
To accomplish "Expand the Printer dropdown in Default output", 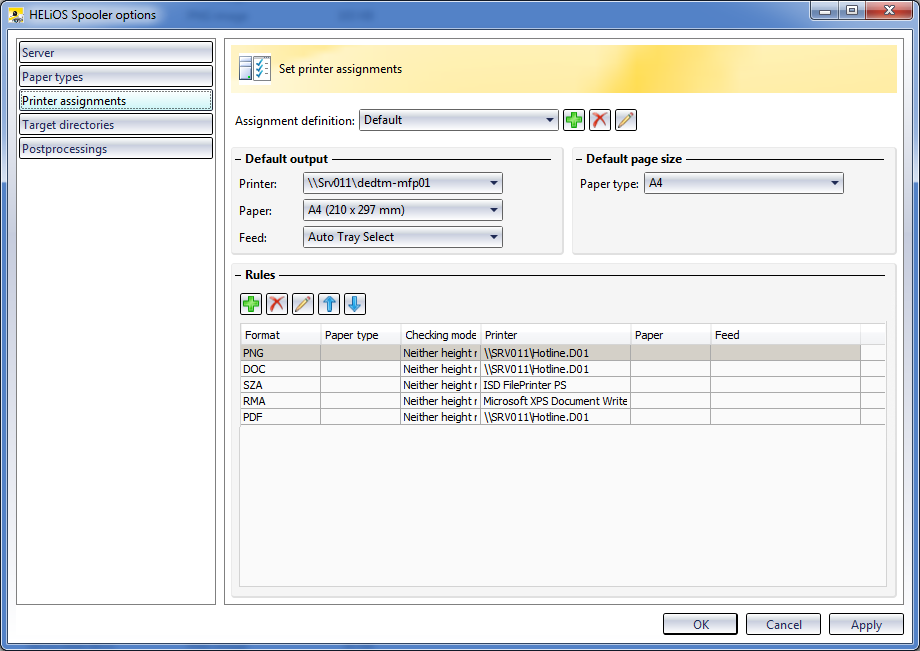I will tap(402, 183).
